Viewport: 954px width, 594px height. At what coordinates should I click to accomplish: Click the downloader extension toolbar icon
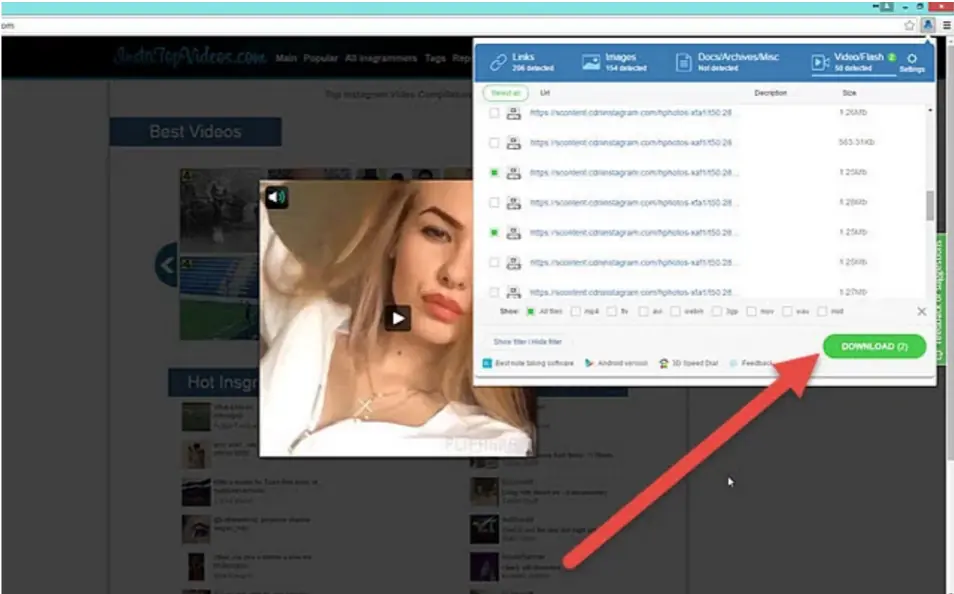pyautogui.click(x=928, y=25)
